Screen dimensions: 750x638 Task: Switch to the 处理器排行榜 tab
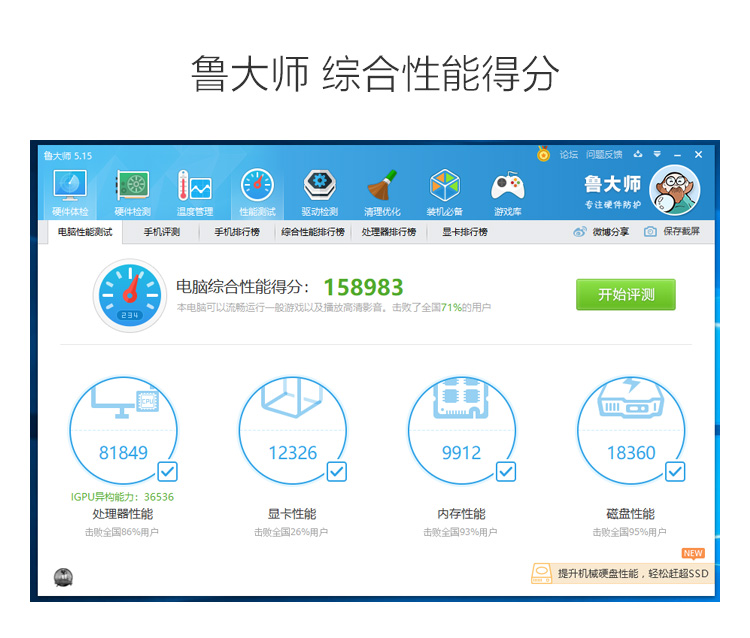point(389,232)
